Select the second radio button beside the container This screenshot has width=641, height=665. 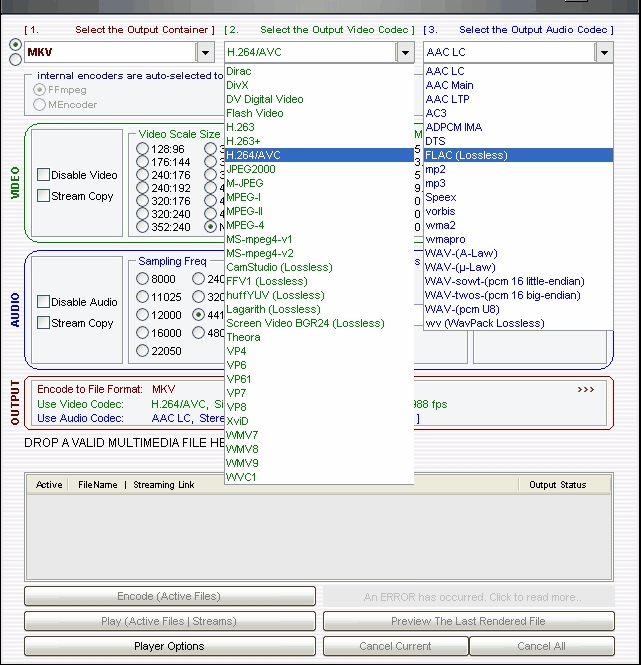pos(16,59)
